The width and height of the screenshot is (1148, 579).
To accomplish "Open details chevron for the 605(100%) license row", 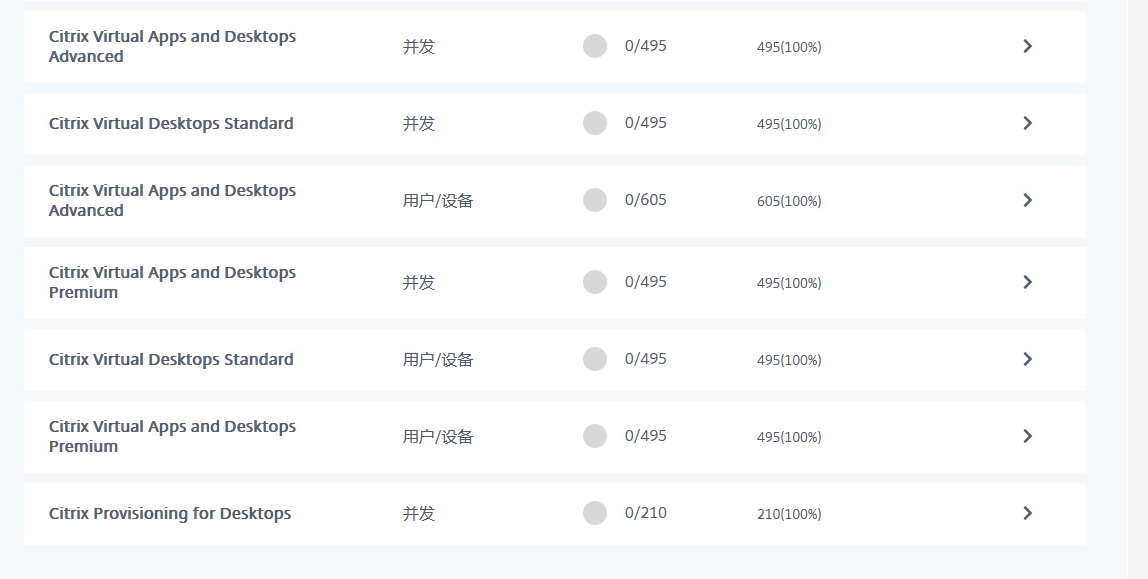I will [x=1027, y=200].
